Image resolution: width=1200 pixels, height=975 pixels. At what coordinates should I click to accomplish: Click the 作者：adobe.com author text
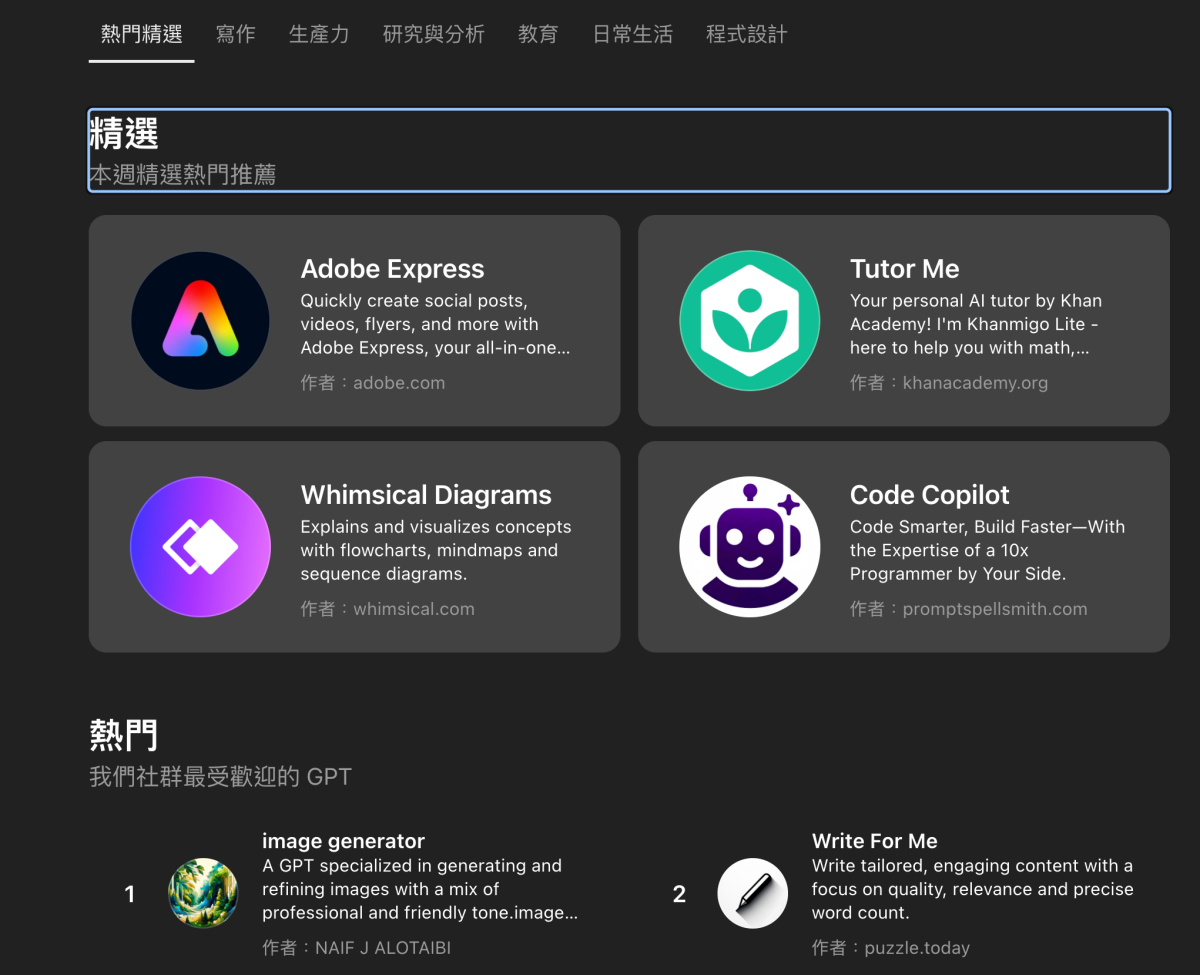[x=372, y=382]
